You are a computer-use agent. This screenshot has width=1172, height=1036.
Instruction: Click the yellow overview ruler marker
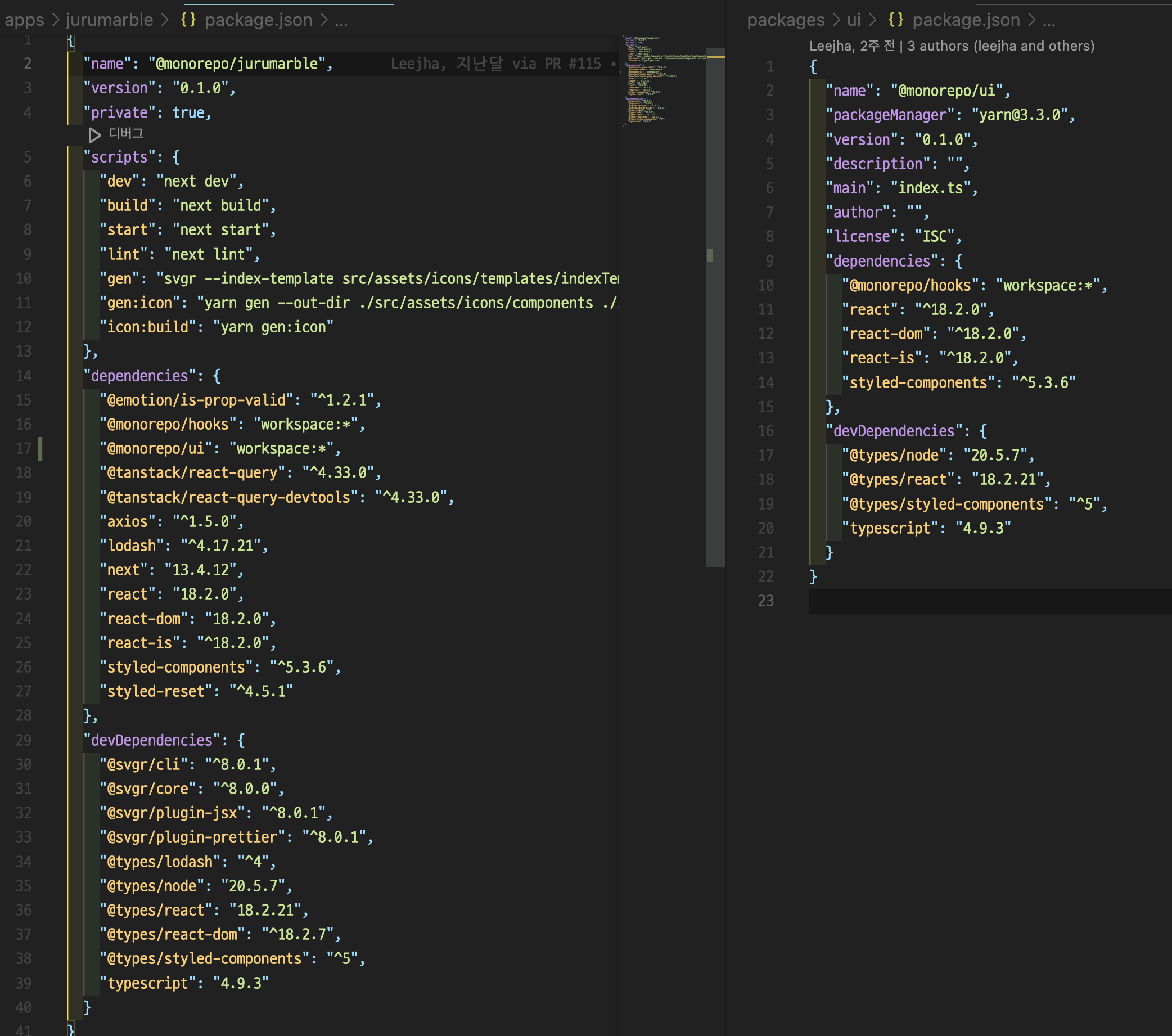pos(715,57)
